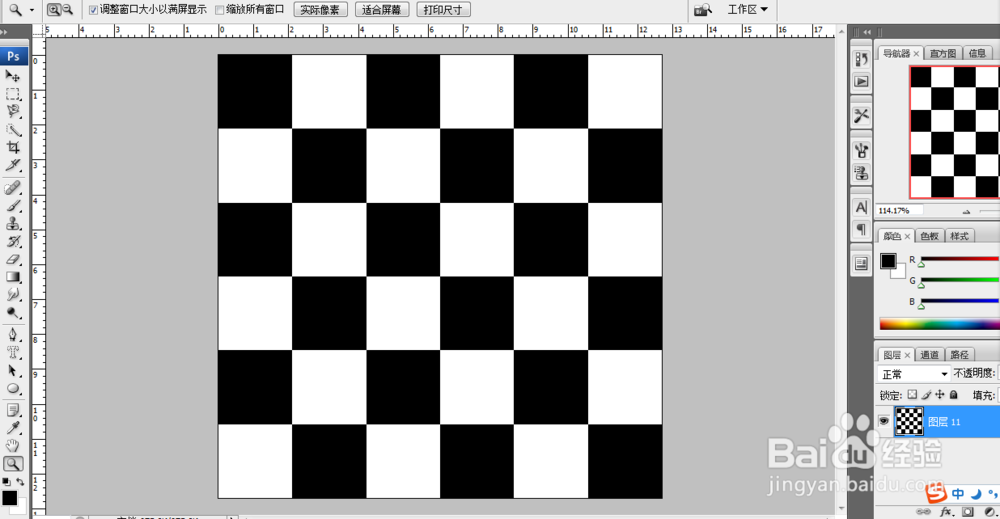Open the Brushes panel icon in dock

862,150
